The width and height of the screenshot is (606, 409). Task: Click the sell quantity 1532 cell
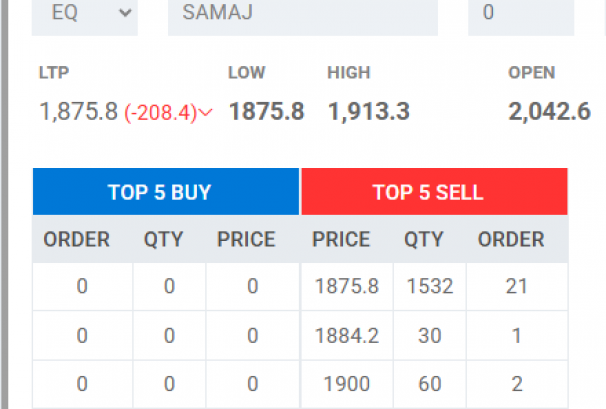[x=430, y=287]
